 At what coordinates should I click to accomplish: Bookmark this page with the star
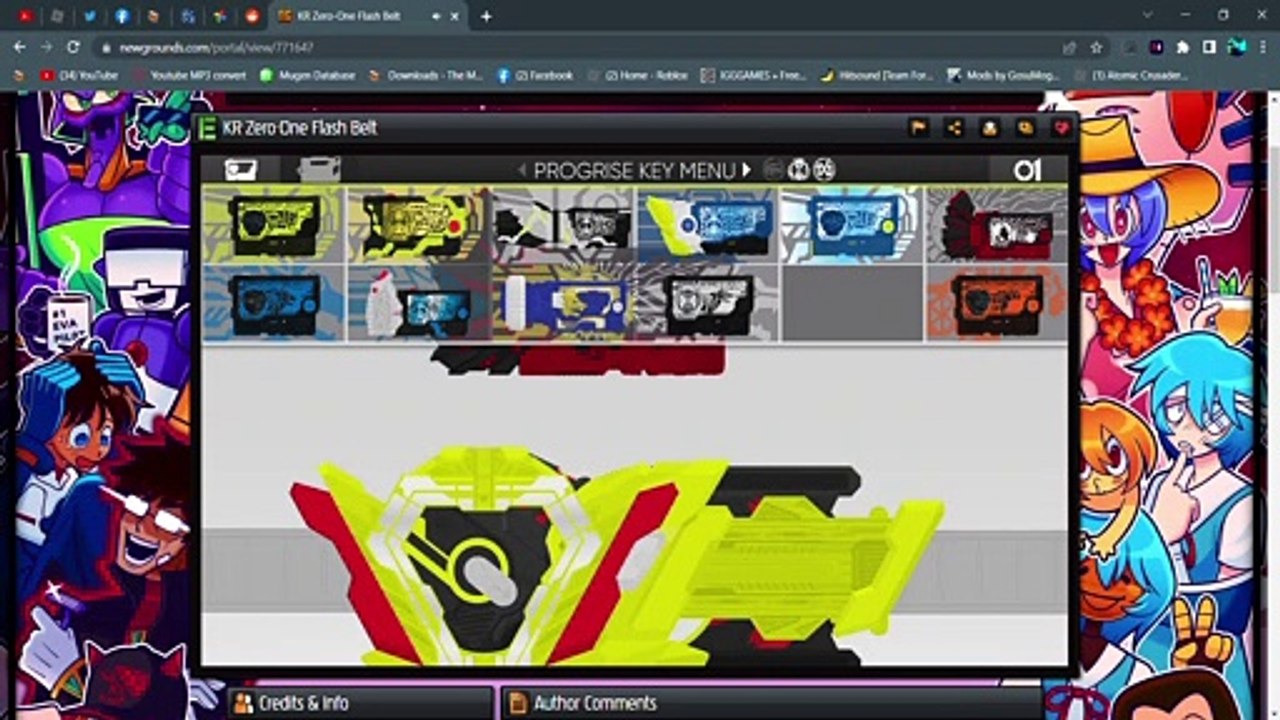[1096, 47]
